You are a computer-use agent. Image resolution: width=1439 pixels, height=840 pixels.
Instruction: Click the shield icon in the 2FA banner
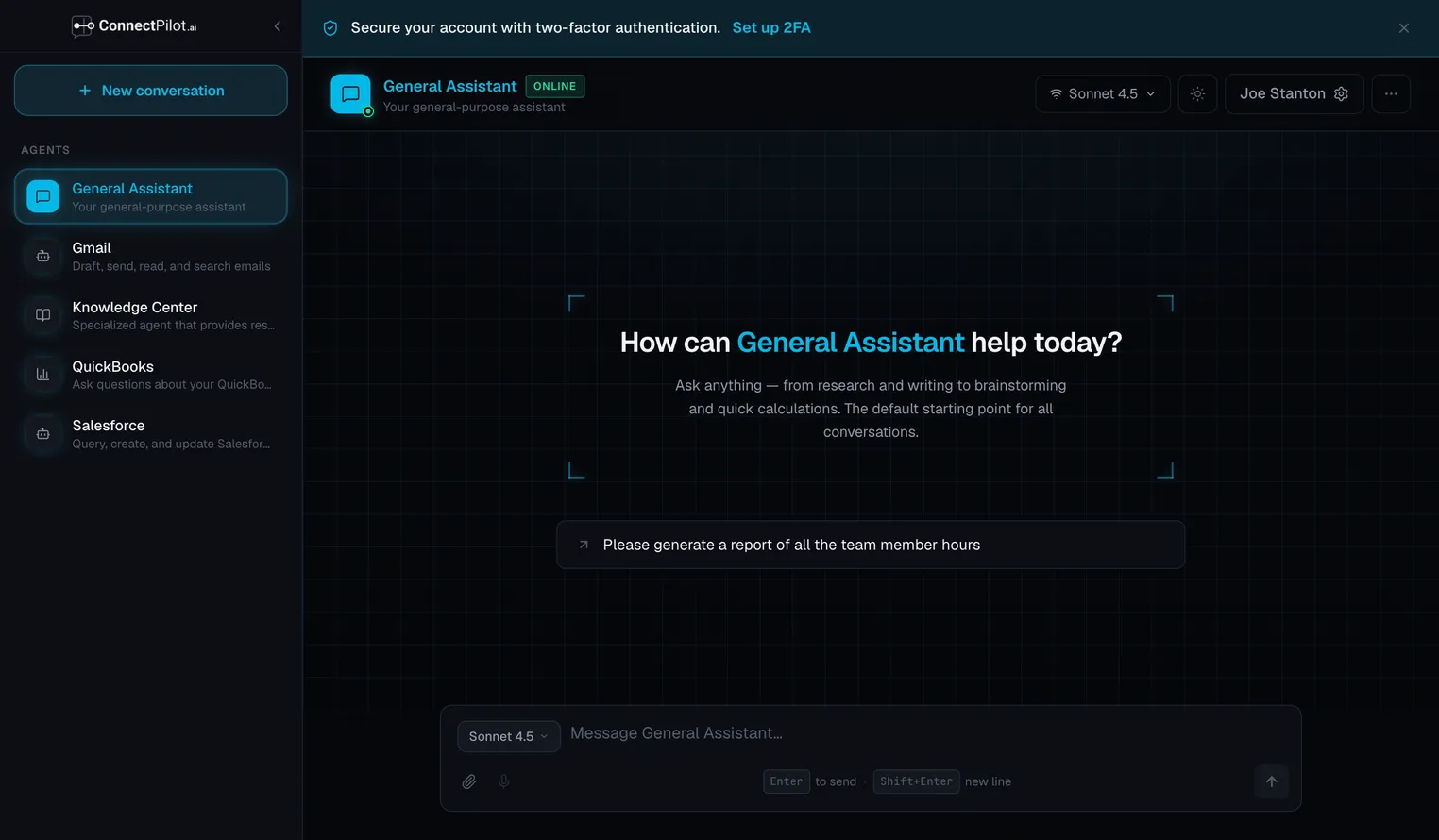tap(330, 28)
